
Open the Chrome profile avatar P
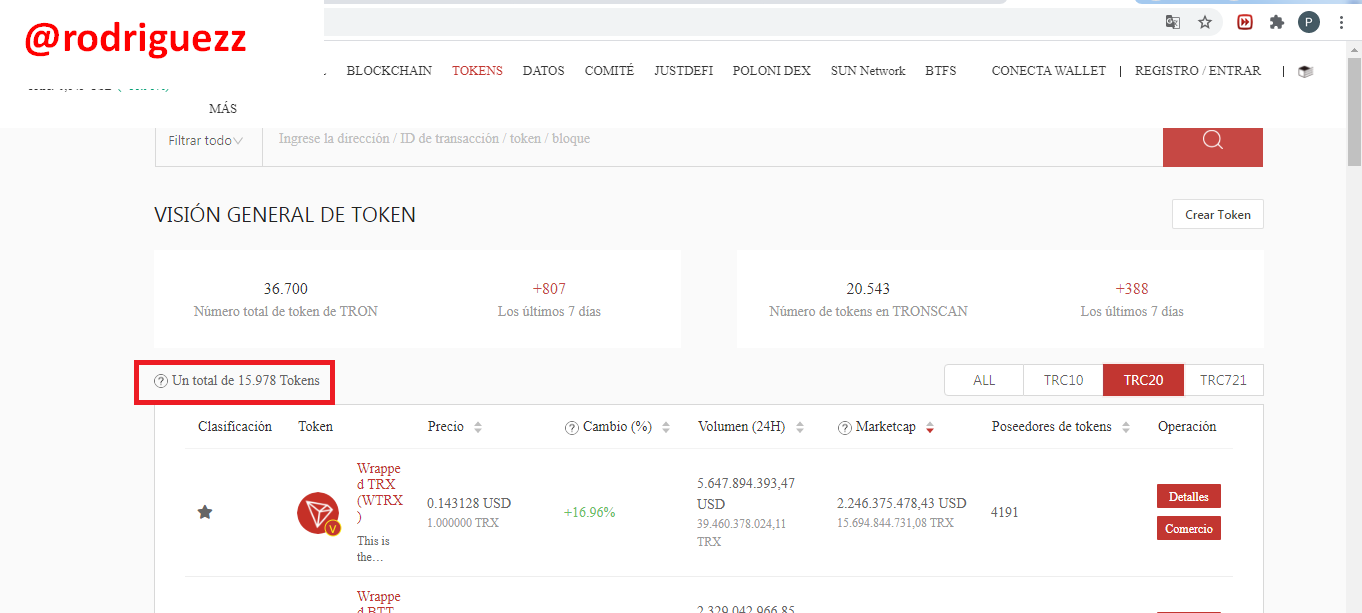tap(1309, 22)
